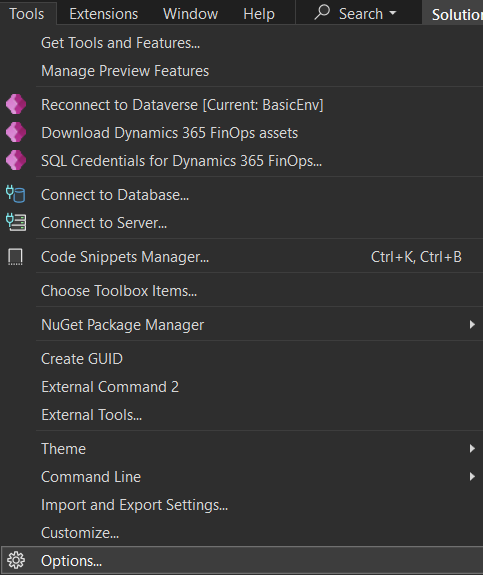Open the Help menu
This screenshot has height=575, width=483.
click(259, 14)
